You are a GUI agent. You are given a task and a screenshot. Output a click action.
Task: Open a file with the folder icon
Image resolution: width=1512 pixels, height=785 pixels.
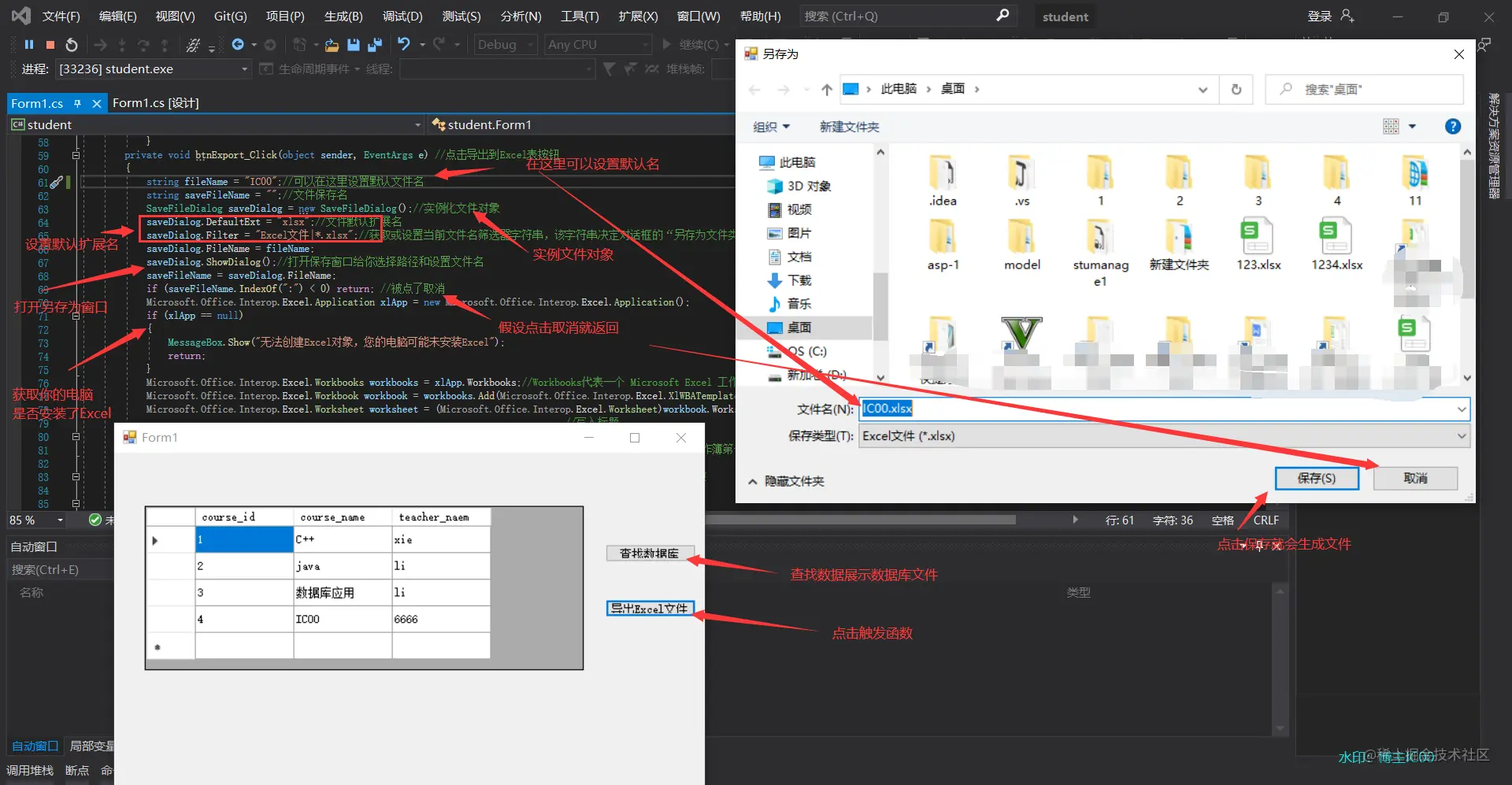[x=332, y=45]
